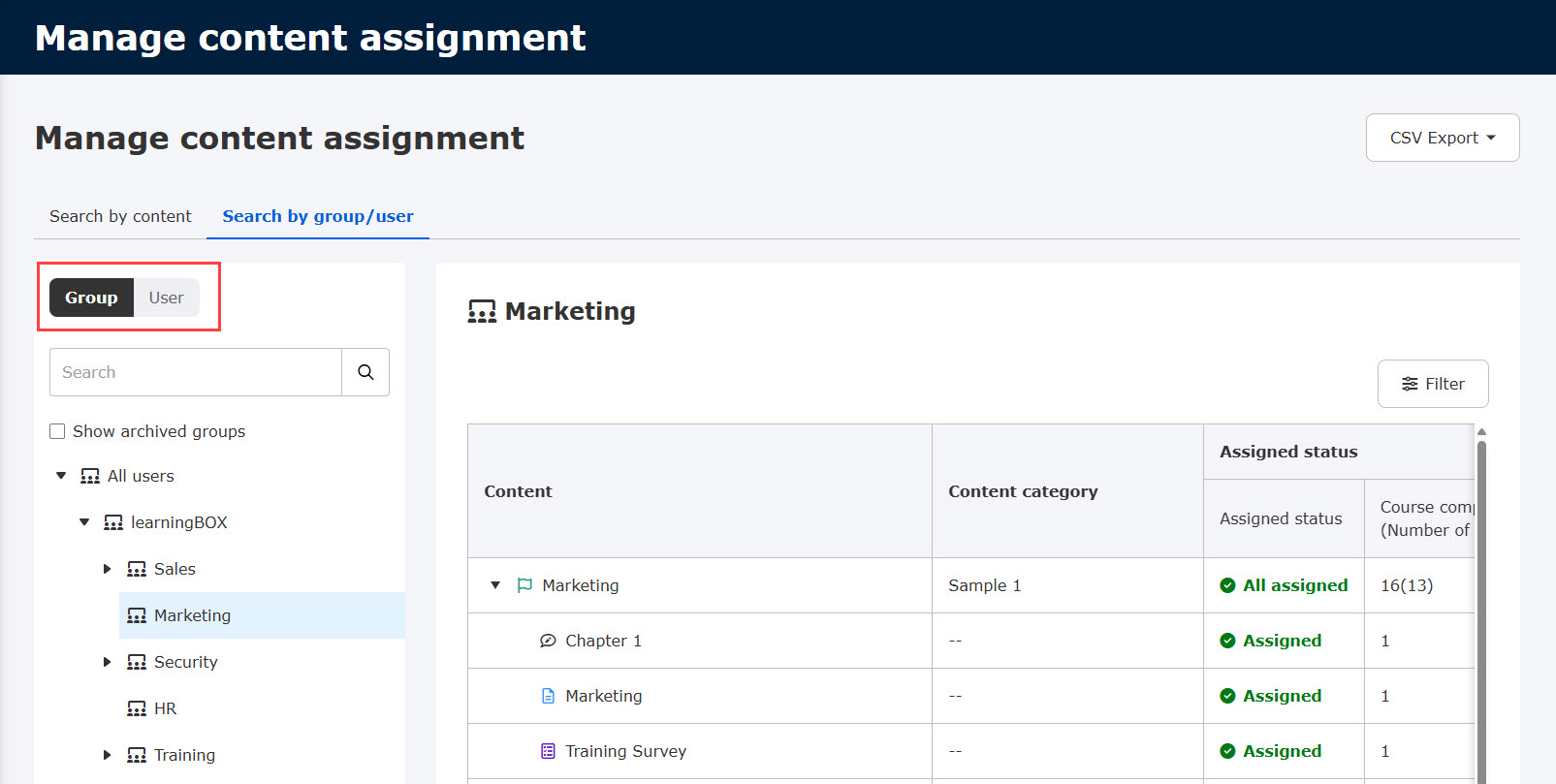Click the learningBOX group icon

pyautogui.click(x=113, y=522)
